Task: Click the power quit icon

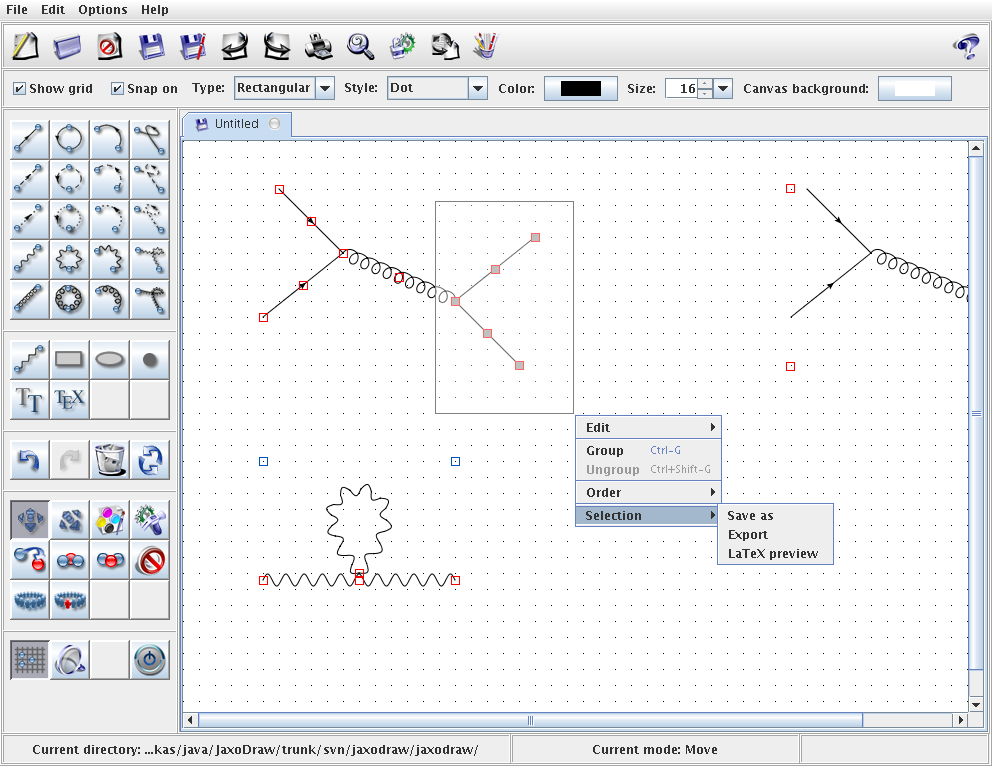Action: (149, 660)
